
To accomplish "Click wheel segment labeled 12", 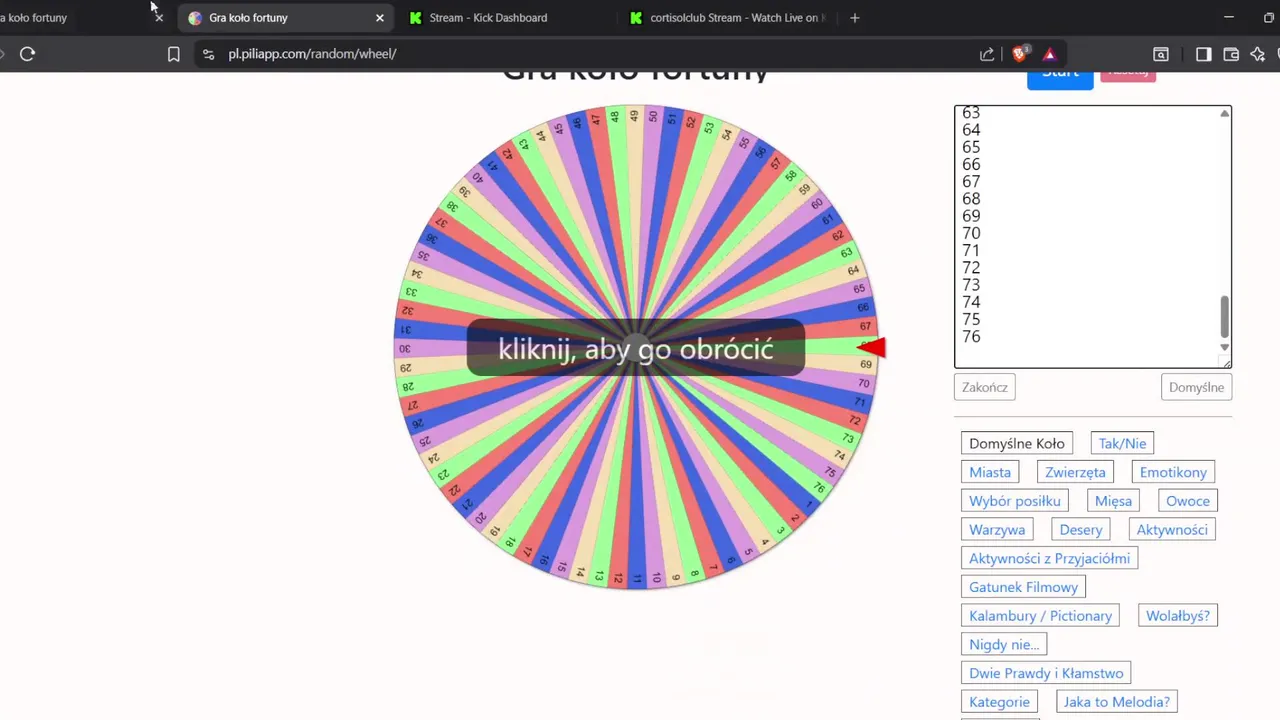I will tap(618, 578).
